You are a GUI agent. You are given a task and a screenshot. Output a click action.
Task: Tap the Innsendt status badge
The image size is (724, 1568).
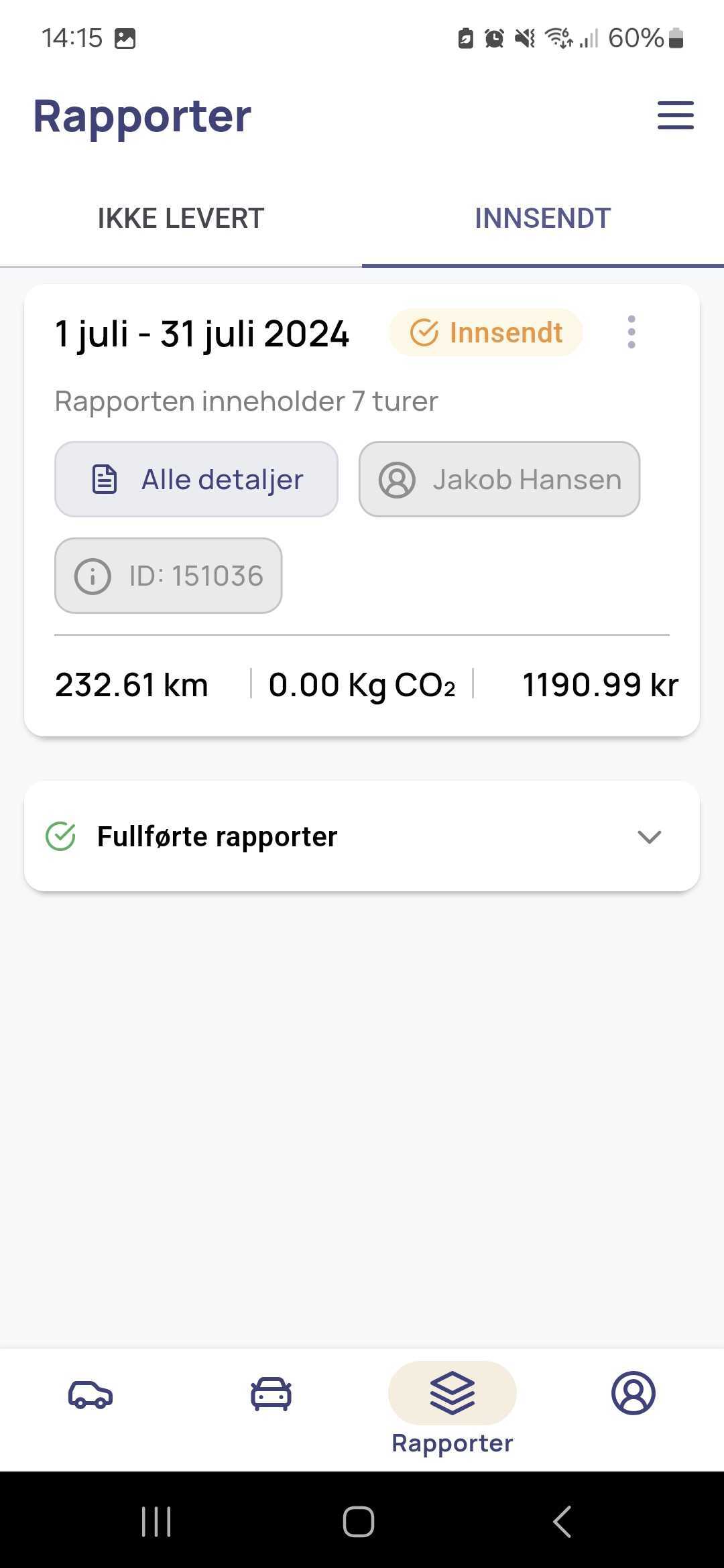click(x=485, y=332)
